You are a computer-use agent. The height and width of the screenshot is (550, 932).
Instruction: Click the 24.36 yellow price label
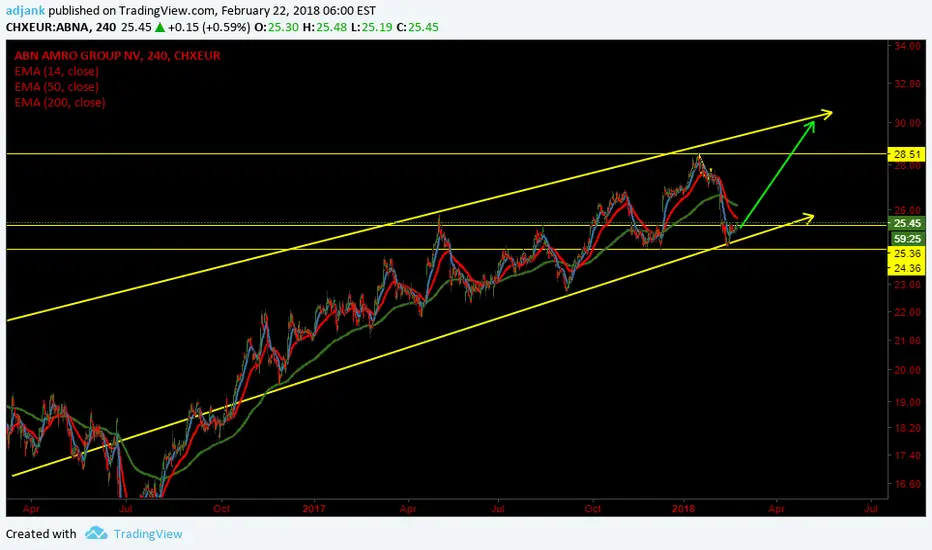[x=906, y=268]
